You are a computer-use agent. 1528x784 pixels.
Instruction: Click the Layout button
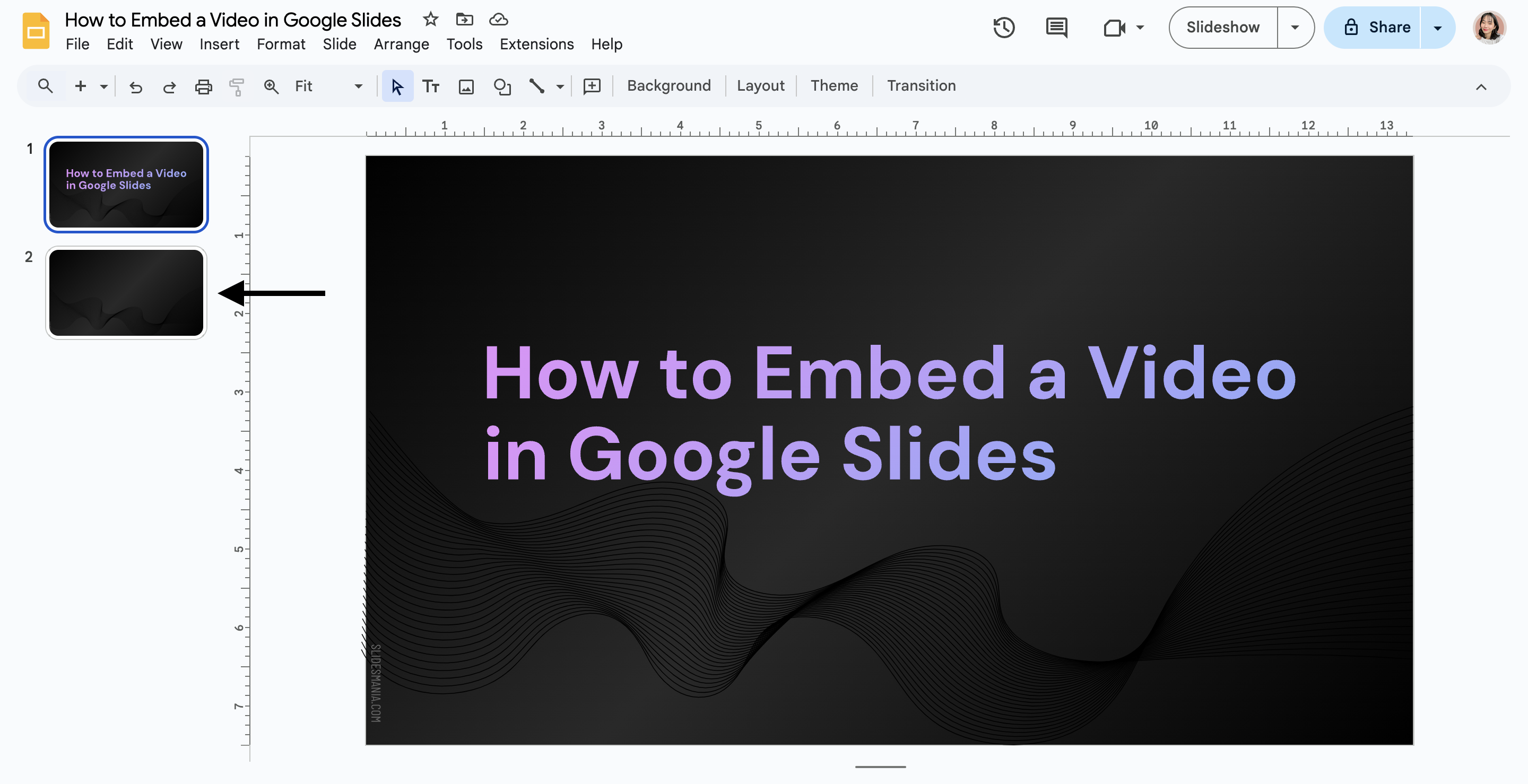(760, 86)
